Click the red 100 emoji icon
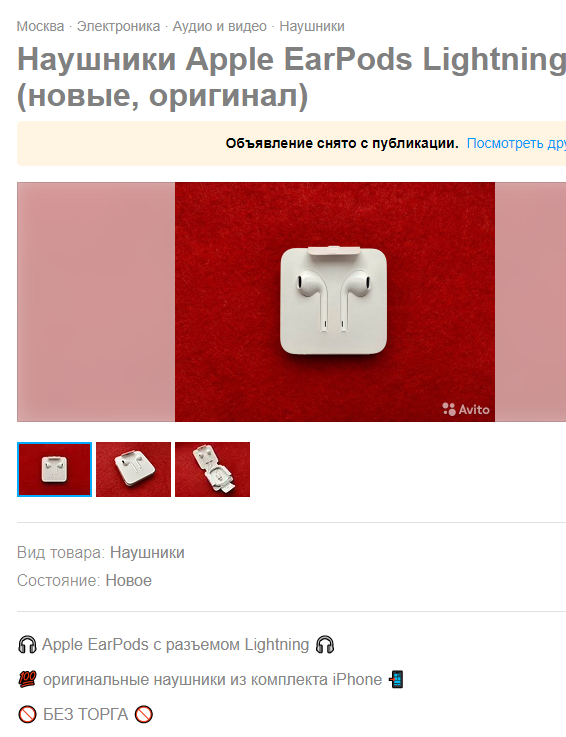 pyautogui.click(x=27, y=680)
